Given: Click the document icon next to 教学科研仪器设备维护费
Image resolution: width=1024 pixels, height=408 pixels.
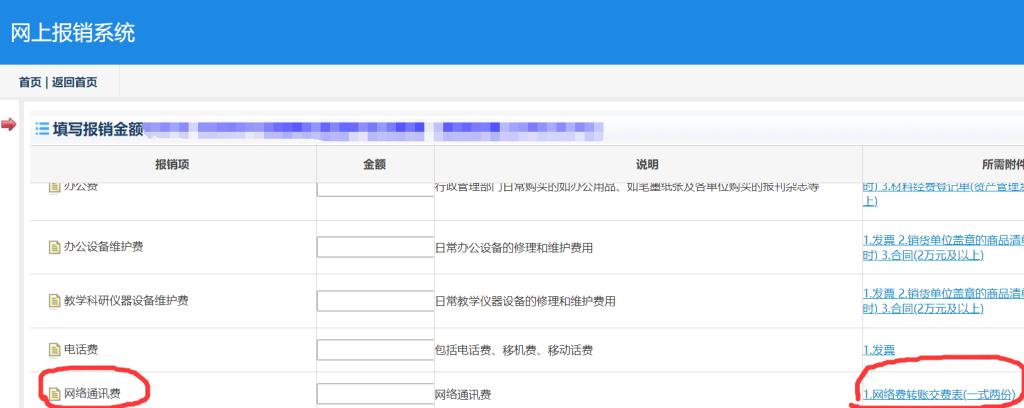Looking at the screenshot, I should [x=55, y=301].
